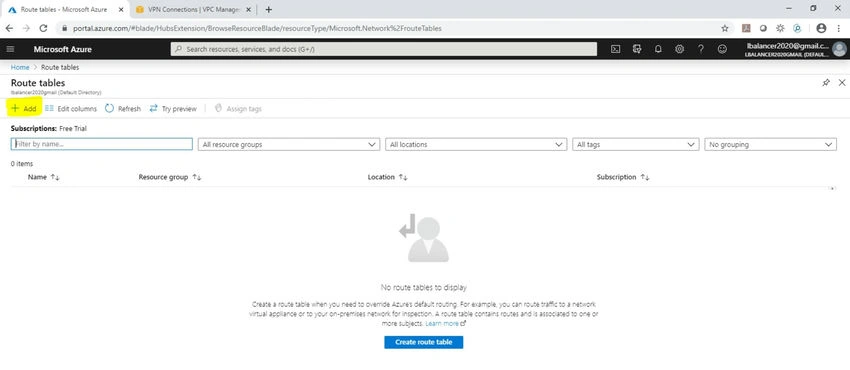Click the account email in header

(787, 47)
